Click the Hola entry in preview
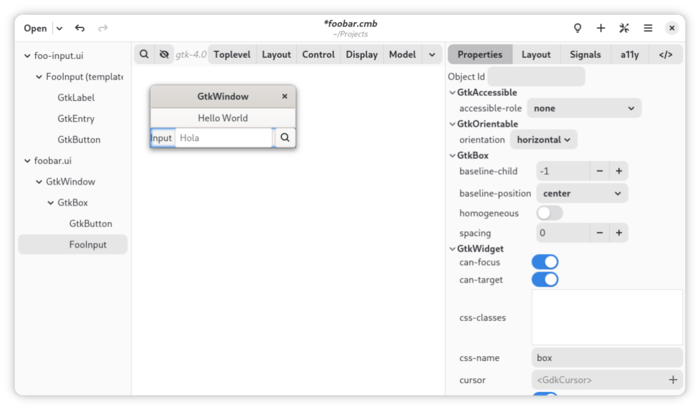Image resolution: width=700 pixels, height=410 pixels. click(x=224, y=138)
